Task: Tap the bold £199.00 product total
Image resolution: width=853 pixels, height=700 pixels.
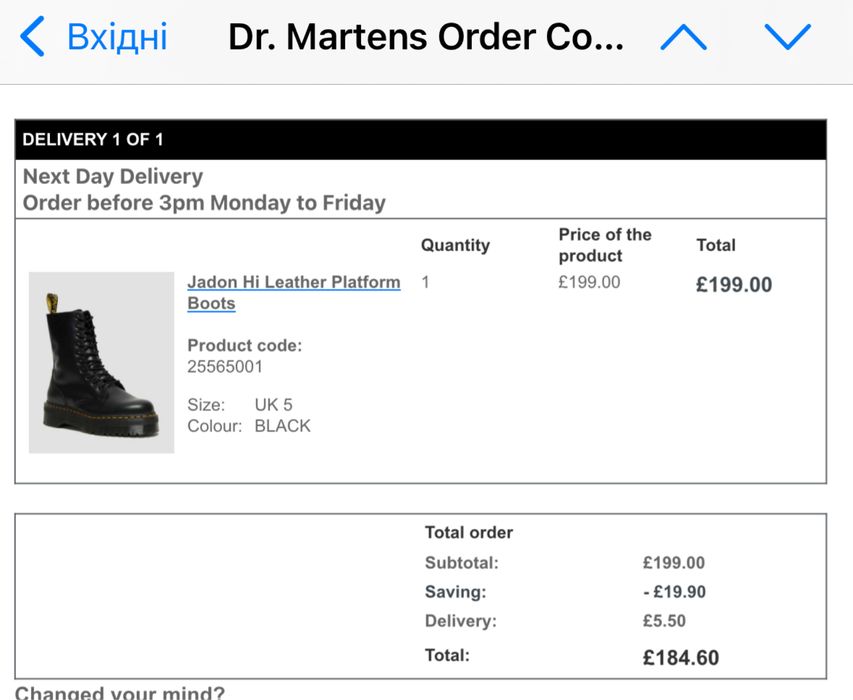Action: tap(734, 285)
